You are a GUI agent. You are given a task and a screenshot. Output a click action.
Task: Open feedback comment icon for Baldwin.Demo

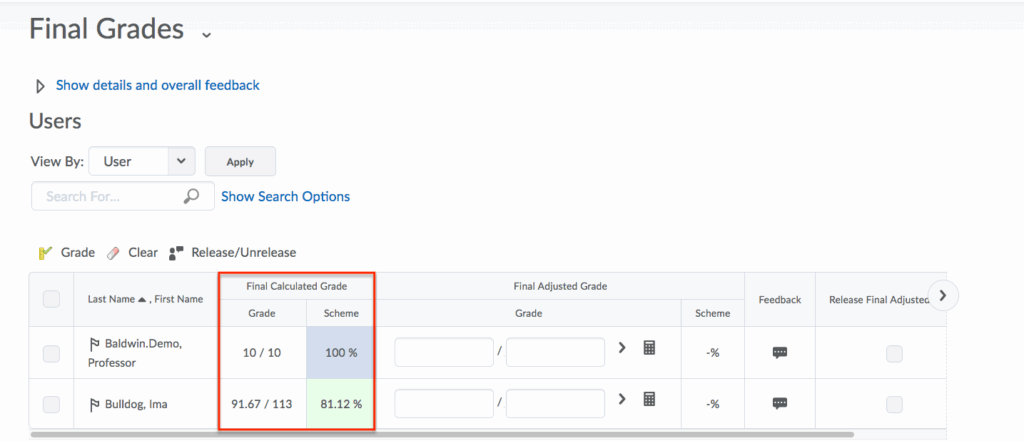[x=780, y=352]
